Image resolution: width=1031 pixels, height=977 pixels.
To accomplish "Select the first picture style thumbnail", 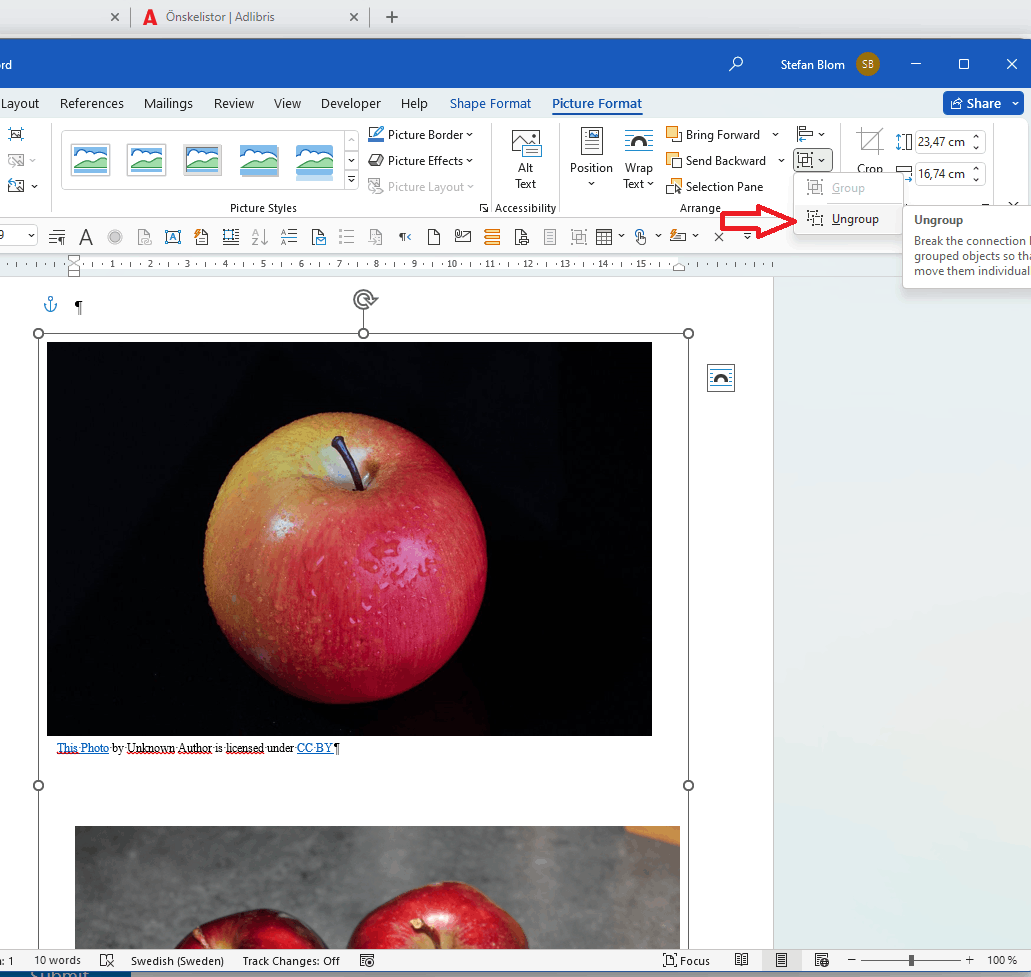I will point(90,160).
